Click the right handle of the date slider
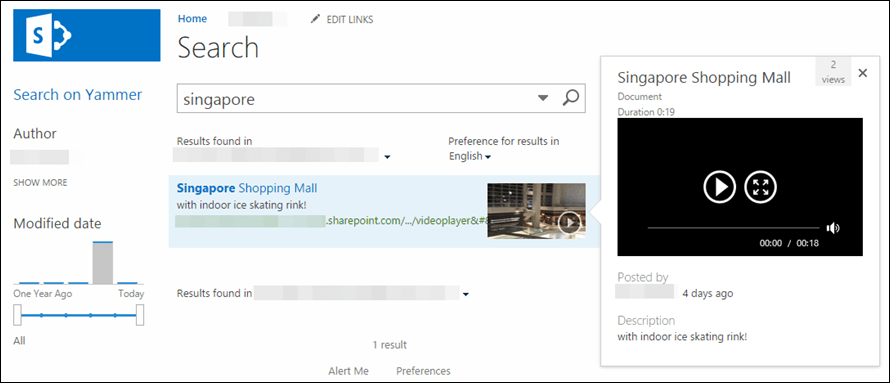Image resolution: width=890 pixels, height=383 pixels. point(140,315)
